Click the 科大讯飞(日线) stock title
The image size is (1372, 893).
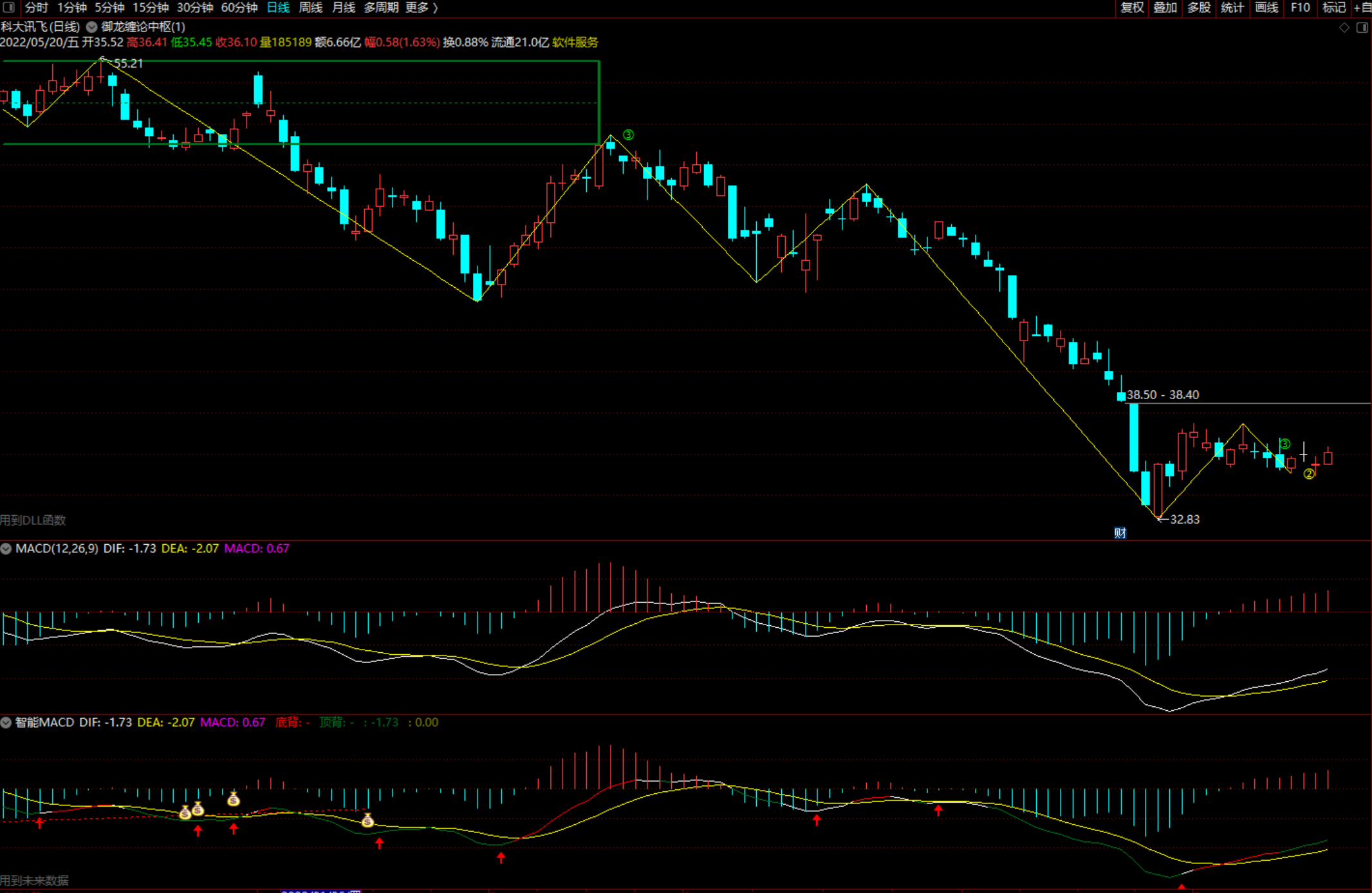[x=40, y=27]
